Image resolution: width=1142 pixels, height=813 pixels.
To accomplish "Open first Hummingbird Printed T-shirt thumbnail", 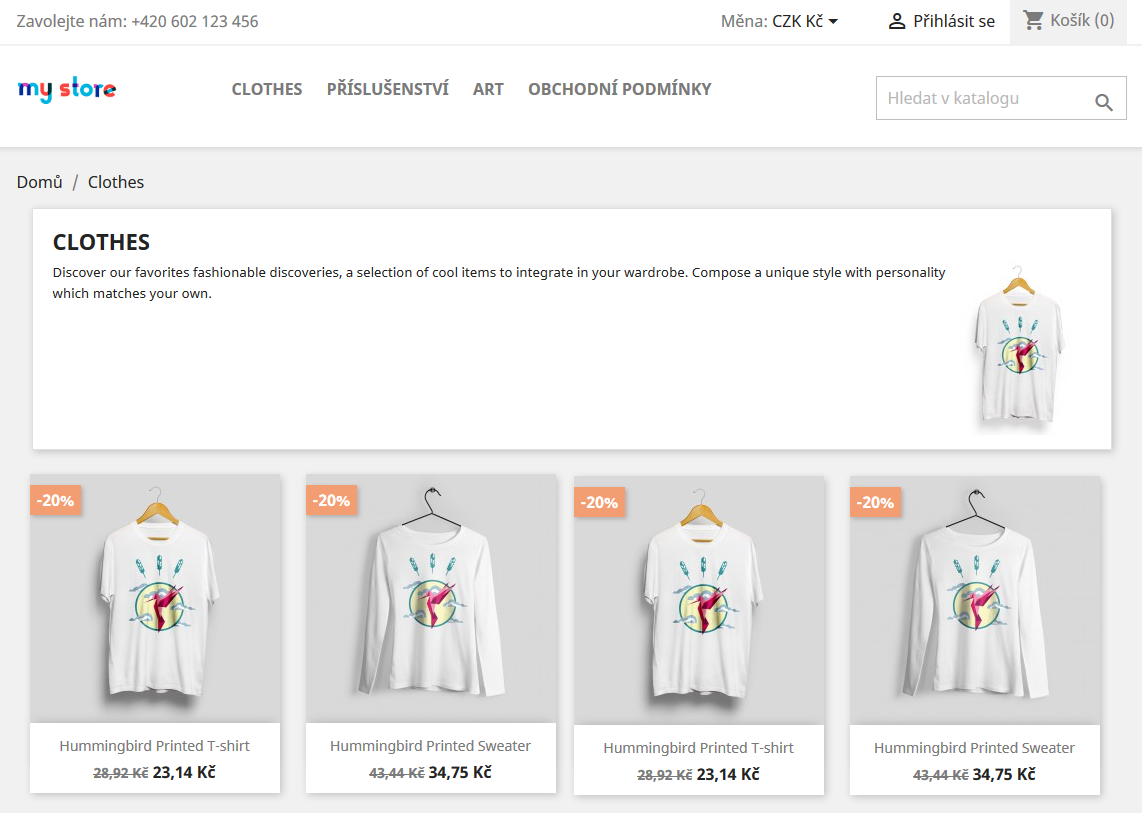I will 155,598.
